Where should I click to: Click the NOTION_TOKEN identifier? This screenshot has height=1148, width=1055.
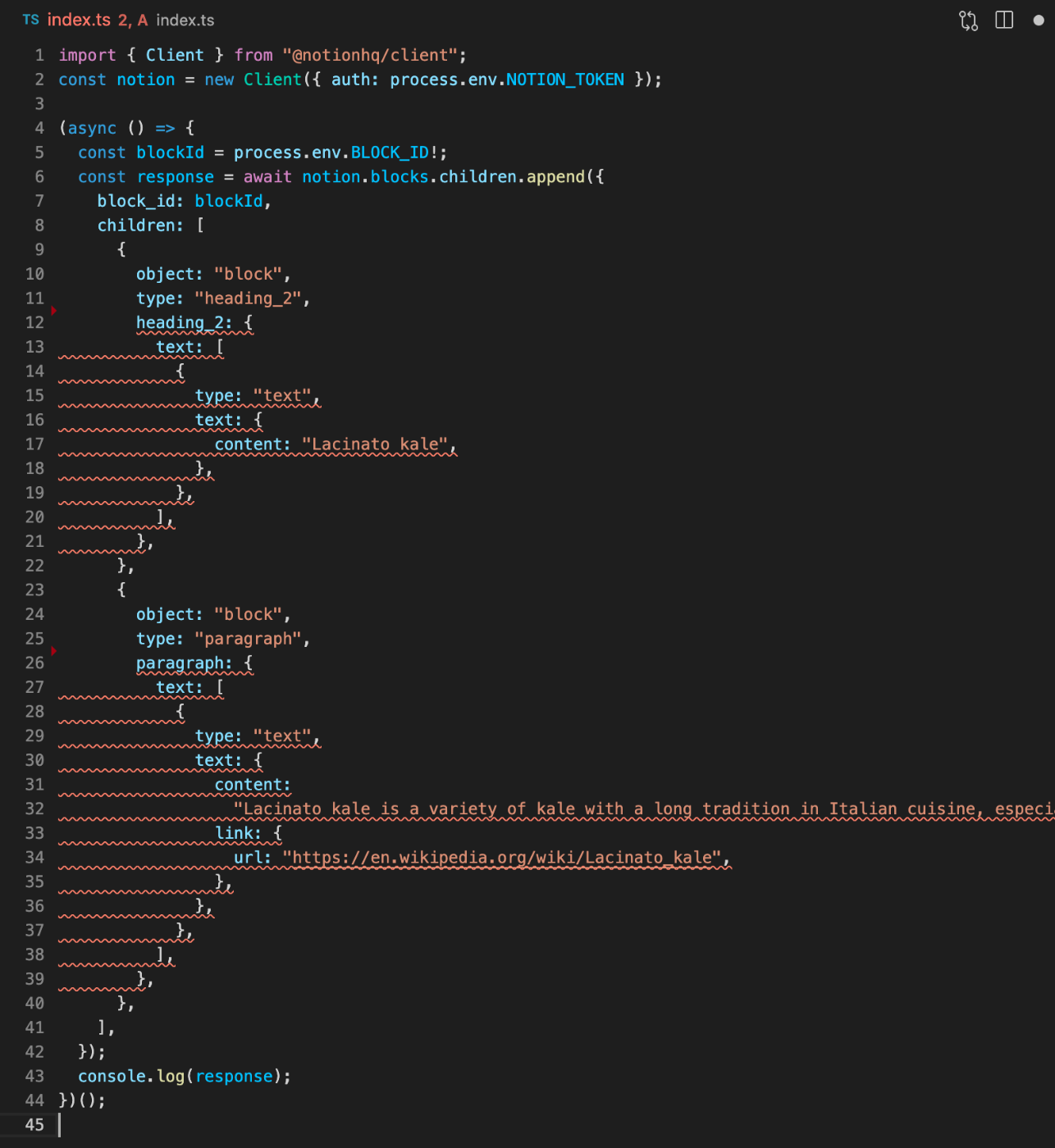[x=565, y=80]
